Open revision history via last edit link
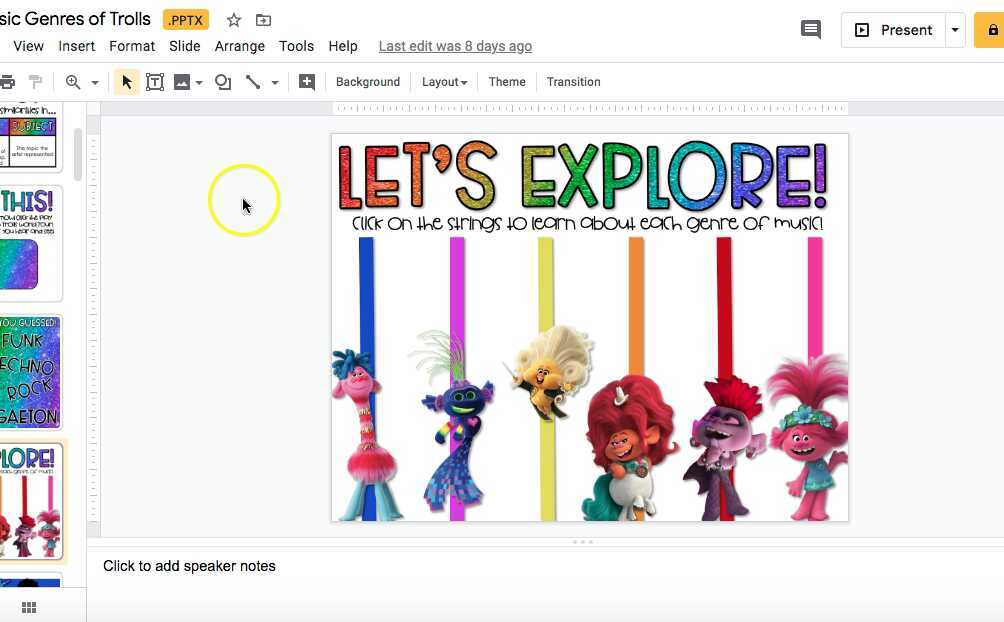Screen dimensions: 1004x622 tap(455, 46)
